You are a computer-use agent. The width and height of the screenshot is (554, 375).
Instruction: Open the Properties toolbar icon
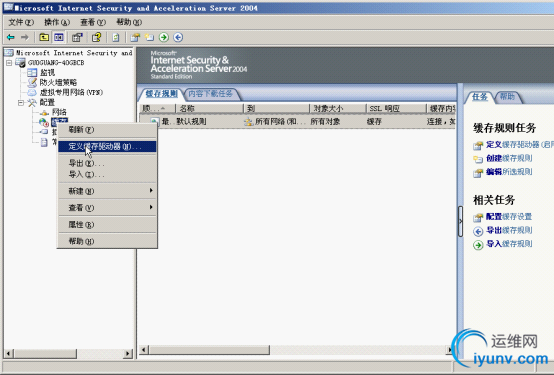(77, 37)
